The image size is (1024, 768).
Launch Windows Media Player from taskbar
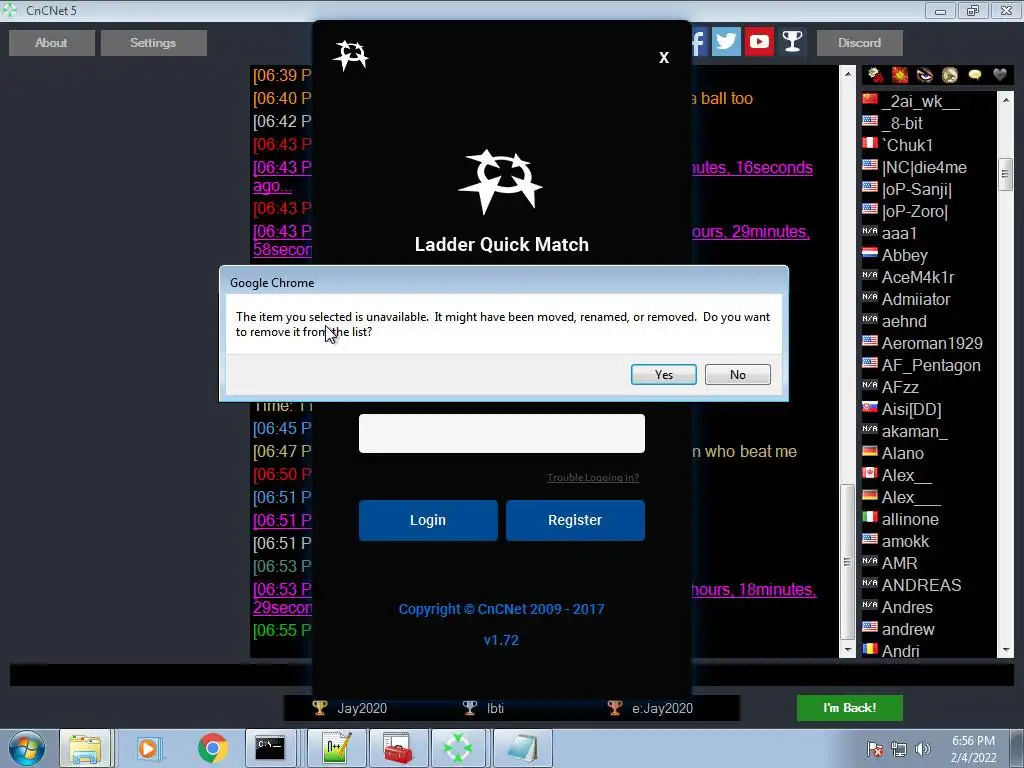[149, 748]
